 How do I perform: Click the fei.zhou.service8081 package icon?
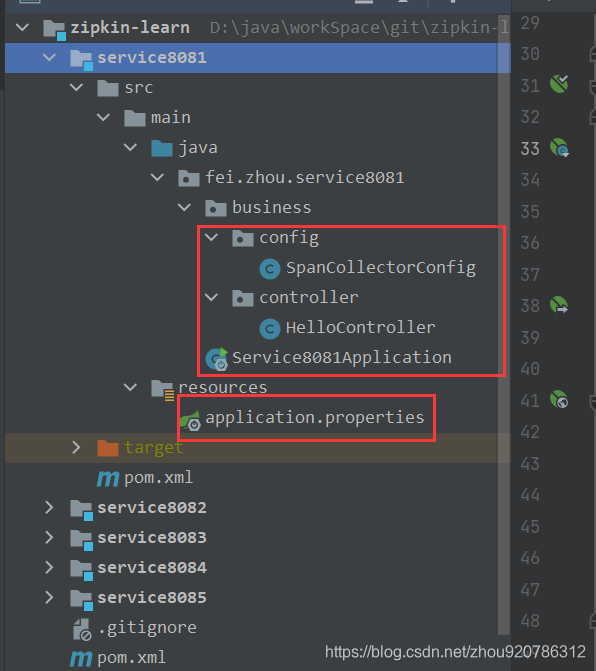[189, 178]
